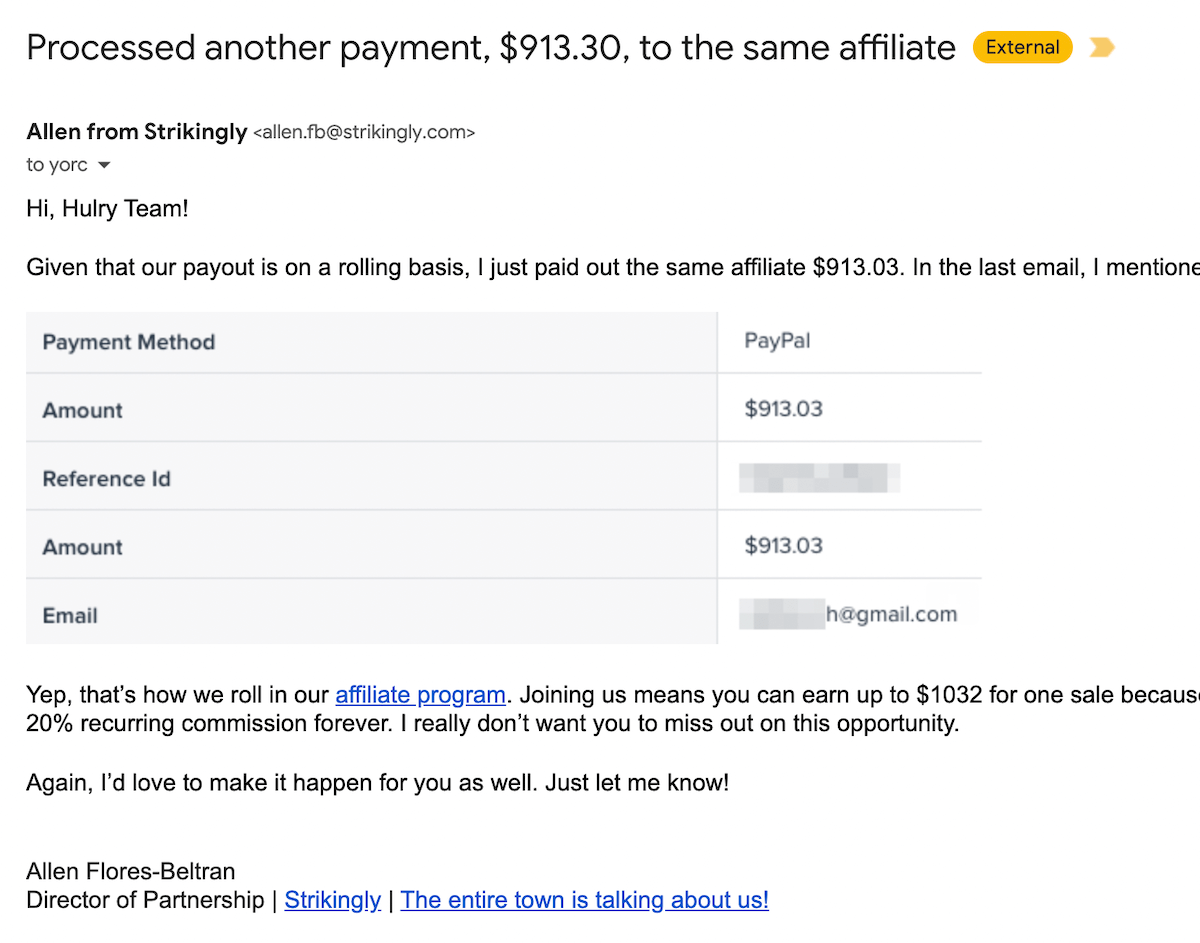This screenshot has width=1200, height=943.
Task: Click the PayPal value cell
Action: click(777, 341)
